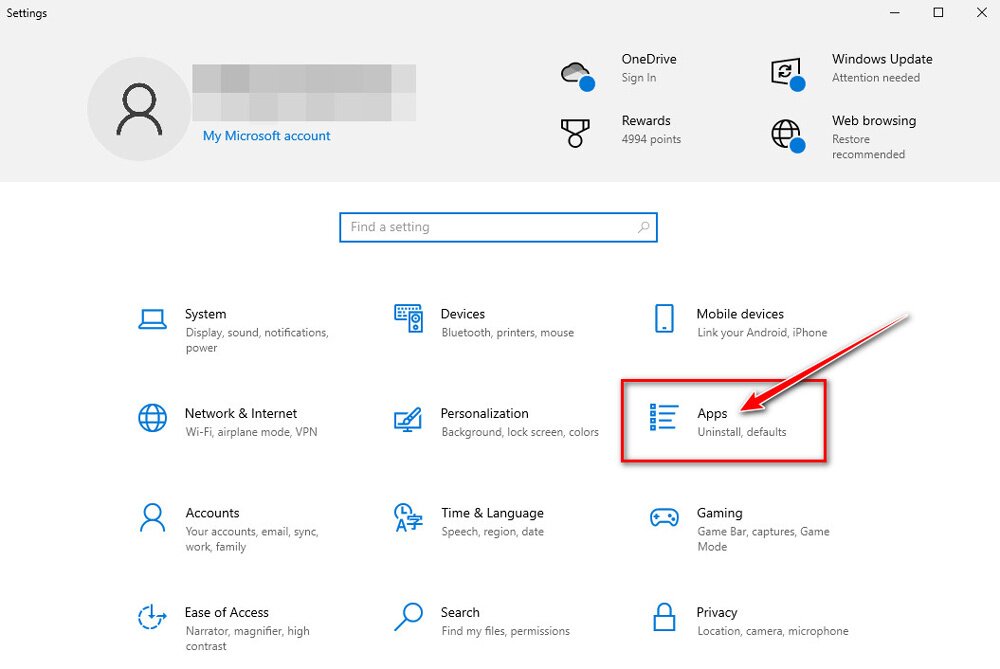The image size is (1000, 669).
Task: Open the Windows Update sync icon
Action: [788, 74]
